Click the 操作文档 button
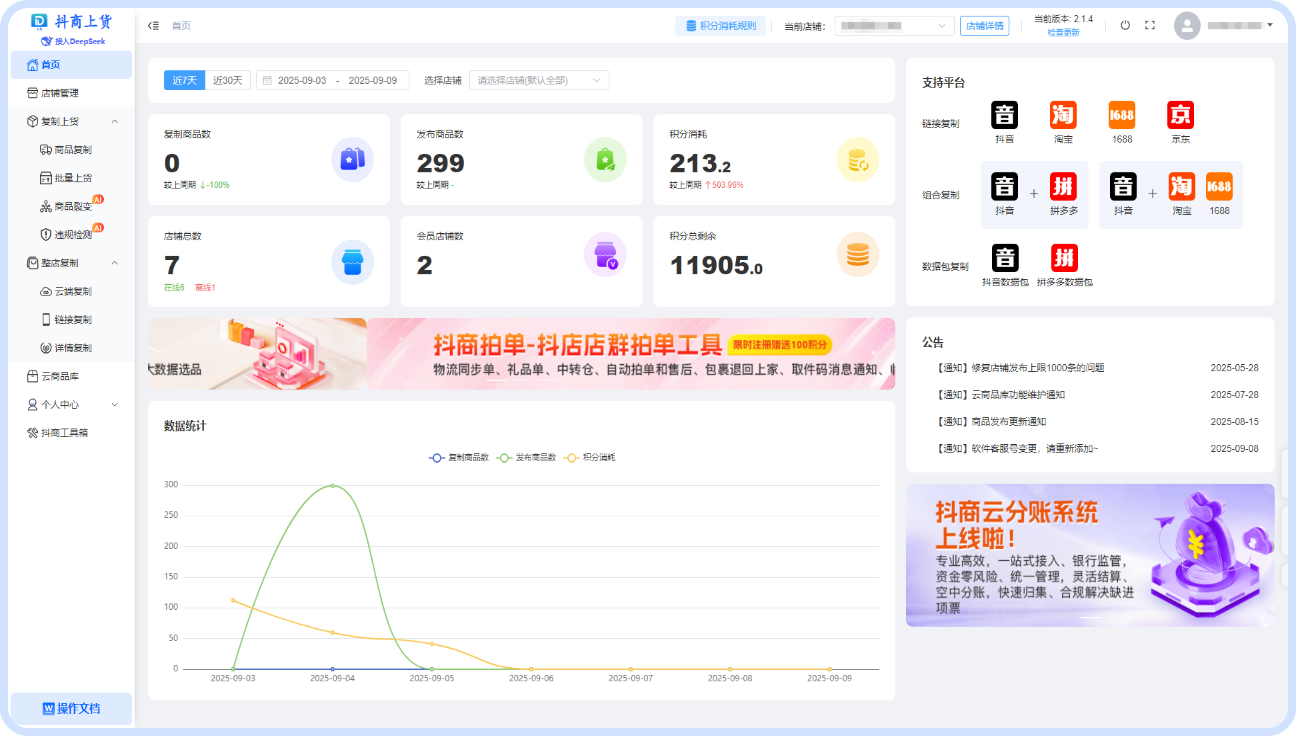This screenshot has height=736, width=1296. pyautogui.click(x=71, y=708)
